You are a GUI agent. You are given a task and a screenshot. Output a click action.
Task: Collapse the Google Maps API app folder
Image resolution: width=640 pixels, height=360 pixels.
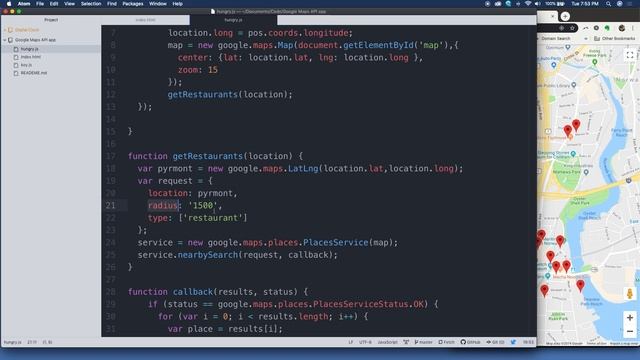pyautogui.click(x=5, y=40)
